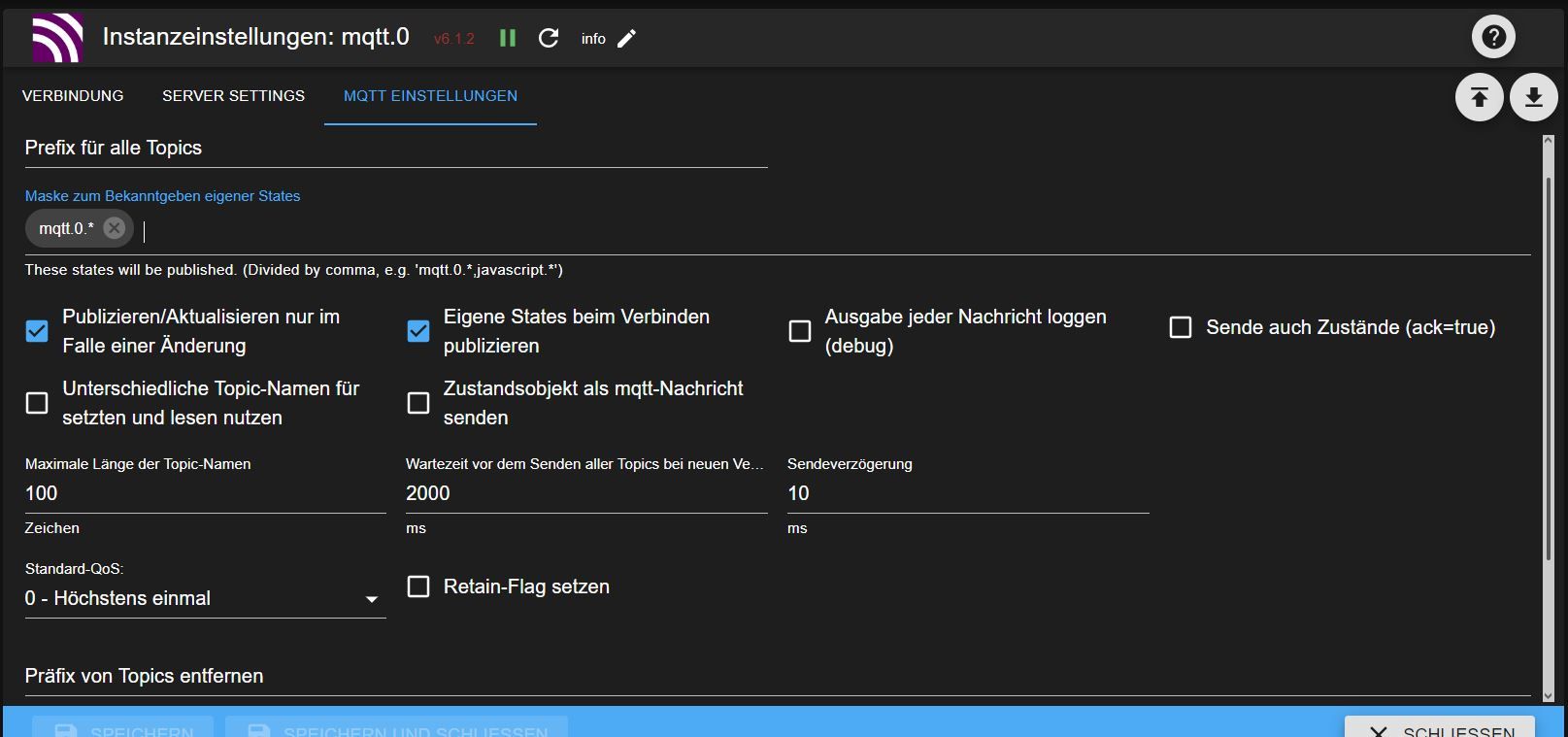Click the scrollbar down arrow

click(x=1548, y=695)
